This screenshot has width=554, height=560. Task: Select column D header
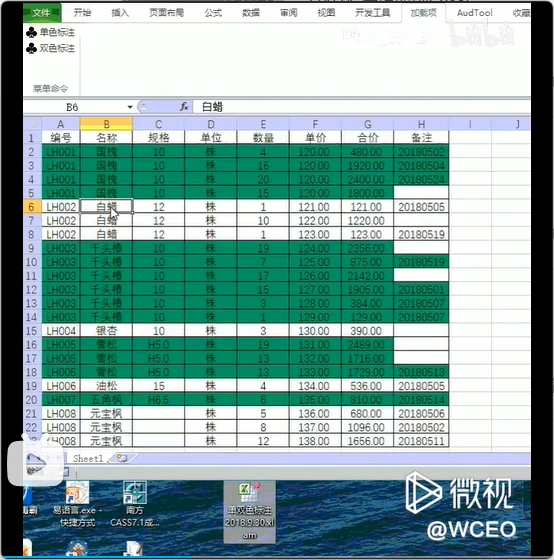click(211, 124)
